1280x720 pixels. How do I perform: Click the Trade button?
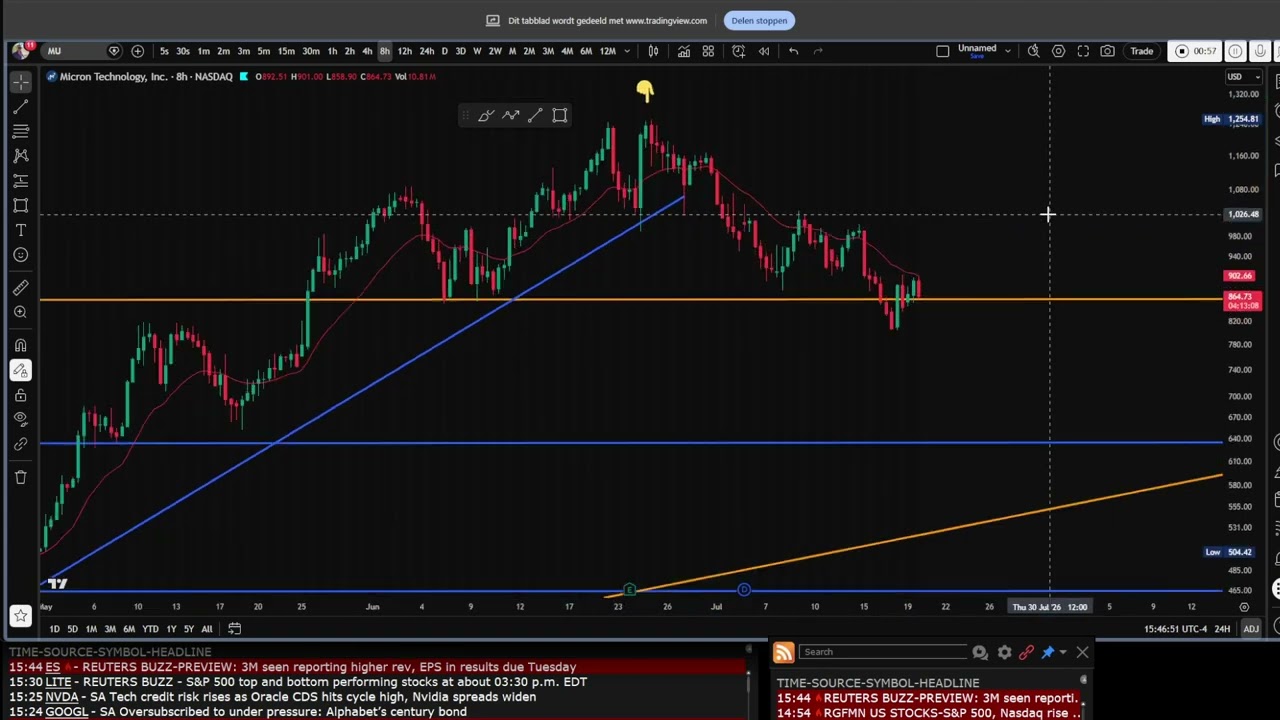[x=1141, y=51]
